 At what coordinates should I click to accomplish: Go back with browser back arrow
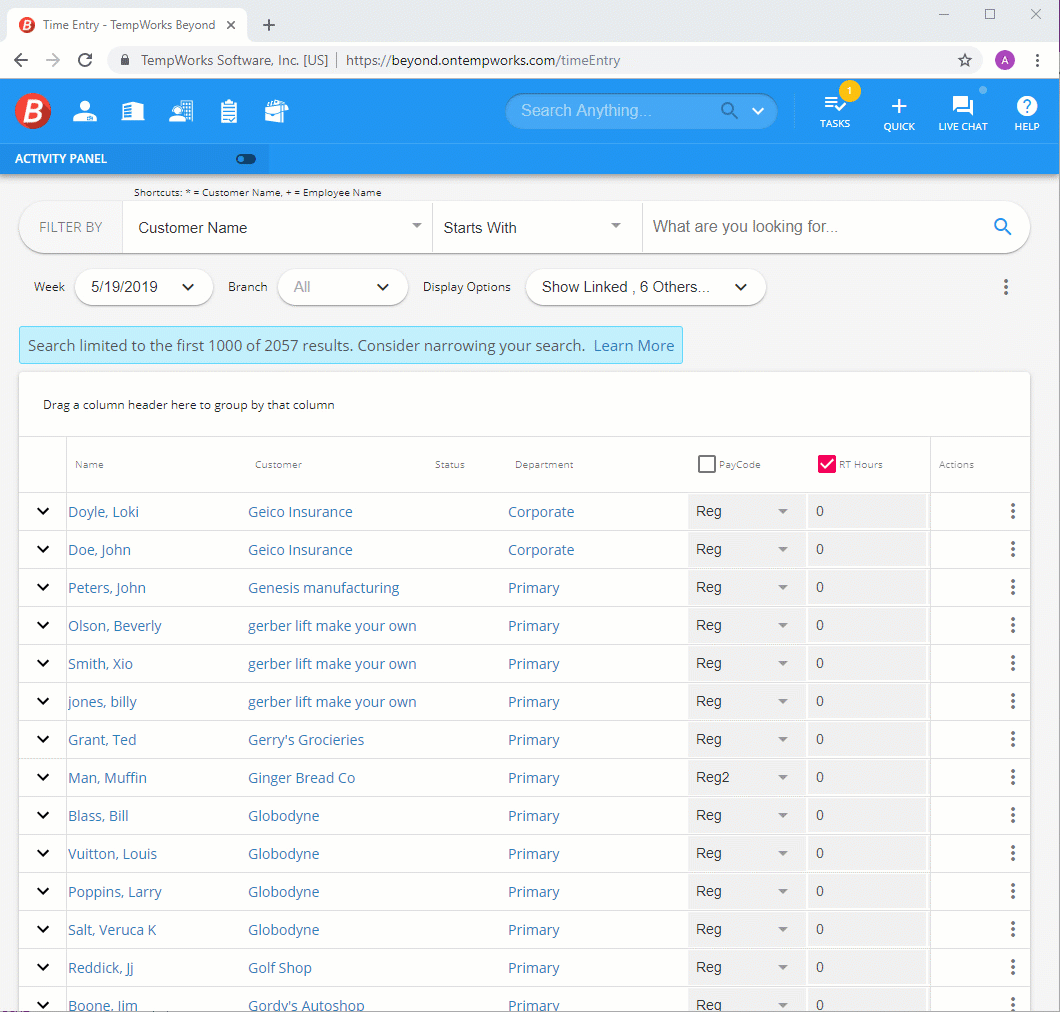[x=21, y=60]
